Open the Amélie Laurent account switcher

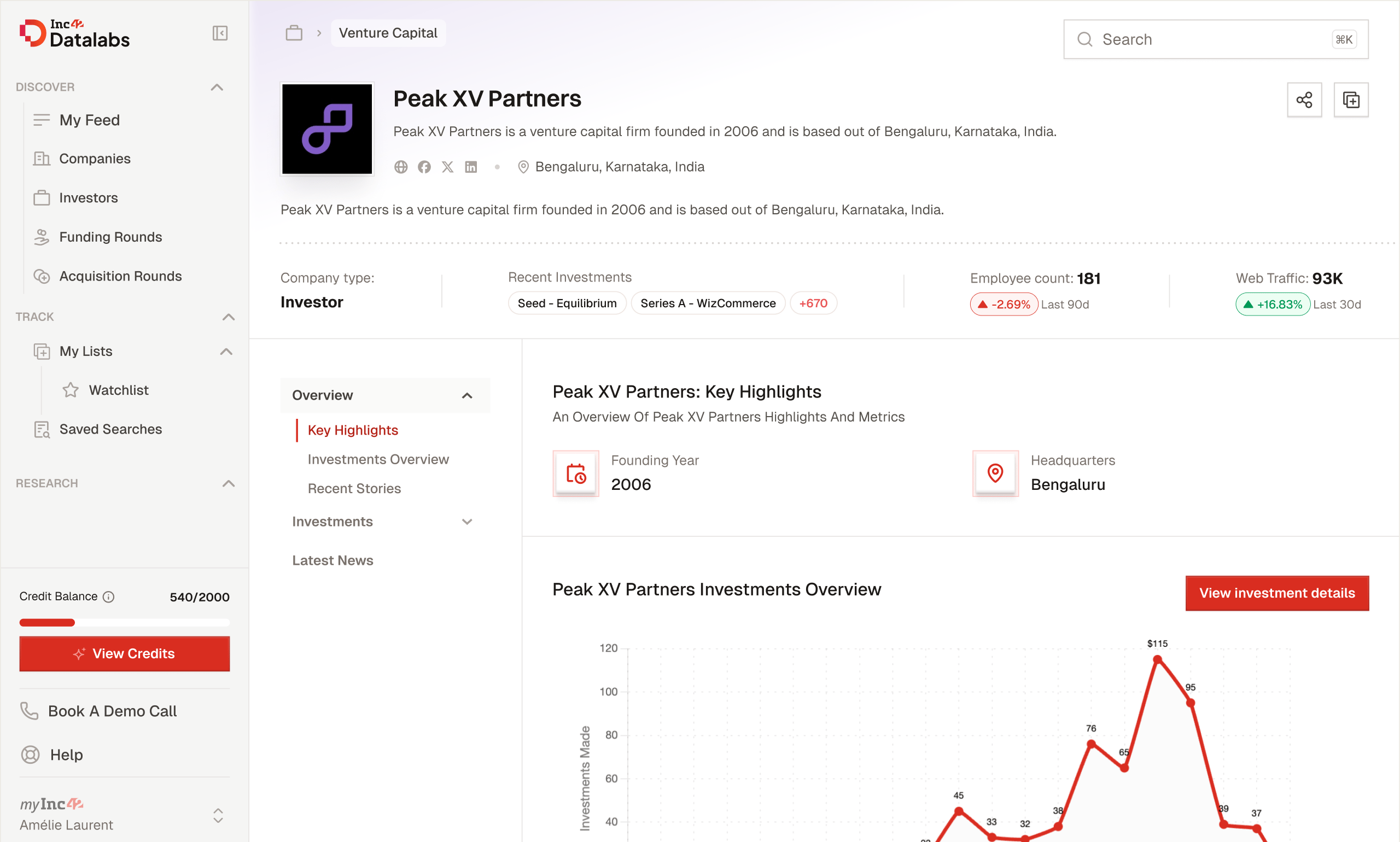pyautogui.click(x=218, y=815)
